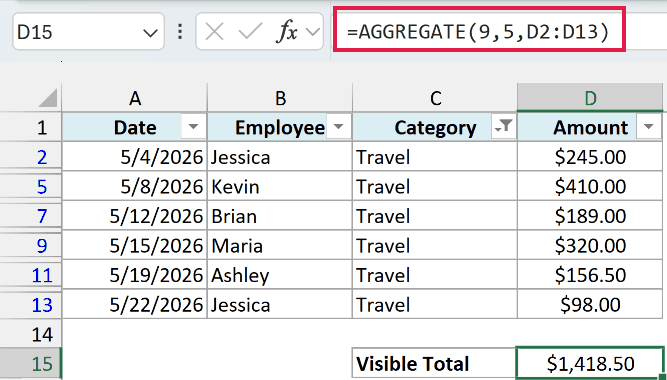Select column C header
This screenshot has width=667, height=380.
(435, 98)
